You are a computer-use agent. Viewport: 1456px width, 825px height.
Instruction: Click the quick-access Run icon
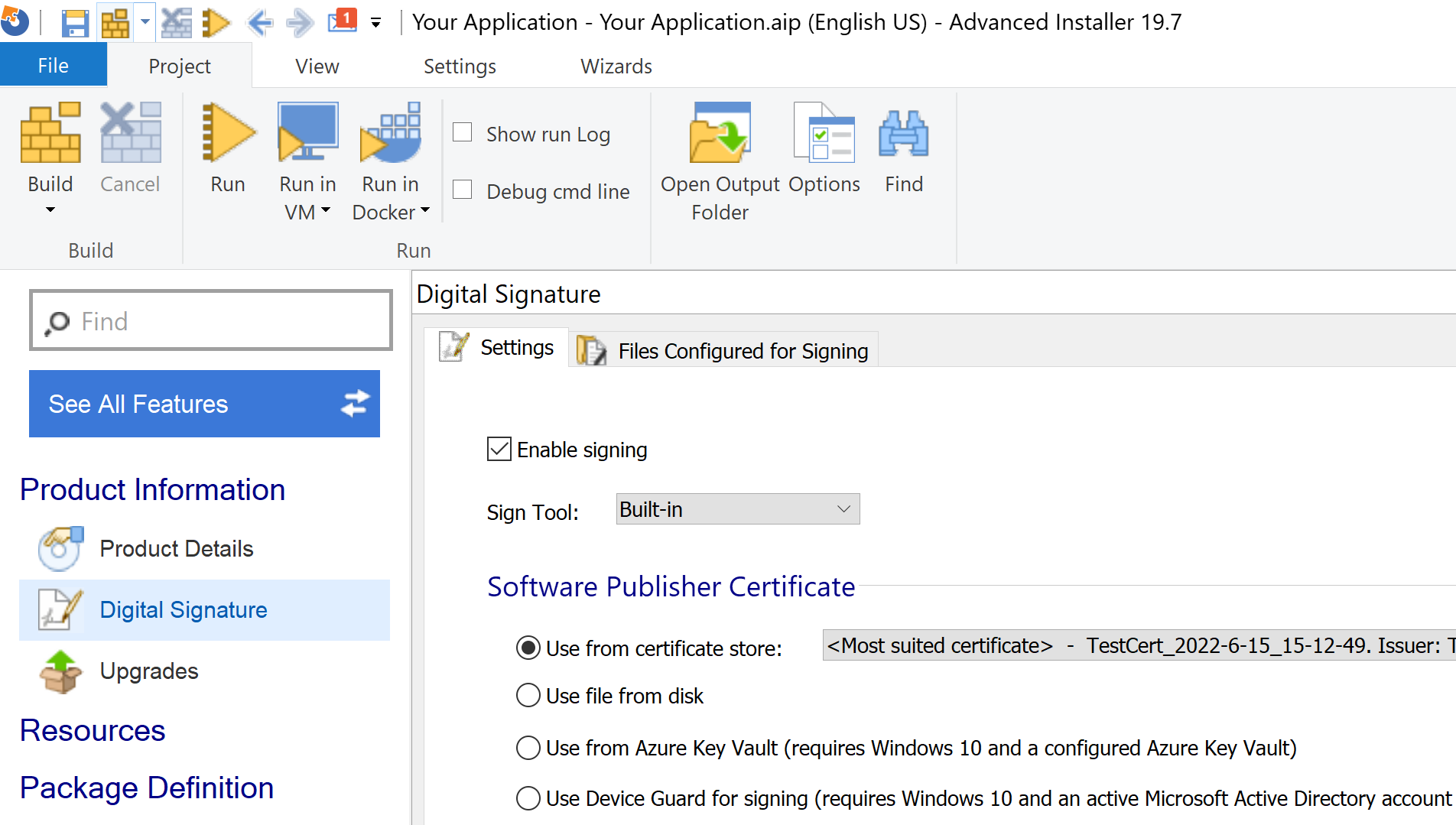[216, 23]
